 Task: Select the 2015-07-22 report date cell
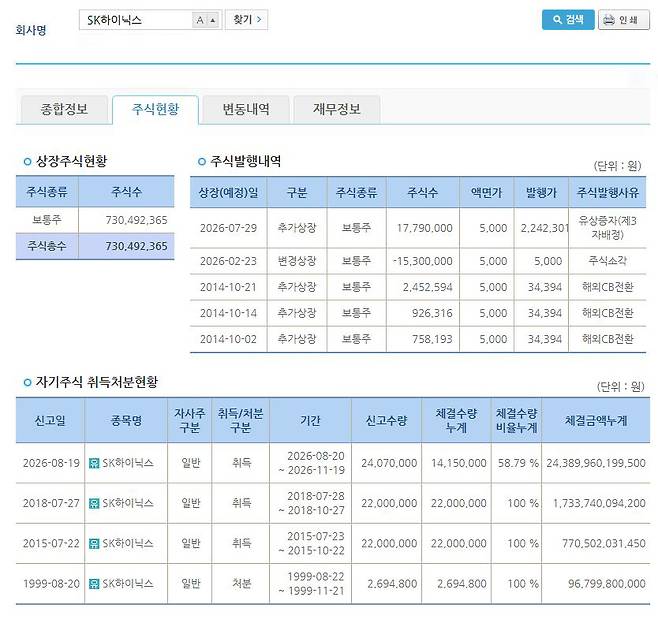pyautogui.click(x=51, y=544)
